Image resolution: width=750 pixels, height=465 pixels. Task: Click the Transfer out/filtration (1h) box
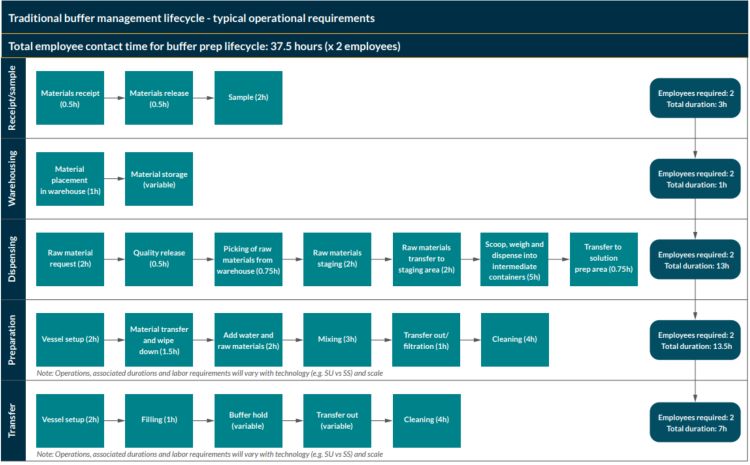coord(426,340)
